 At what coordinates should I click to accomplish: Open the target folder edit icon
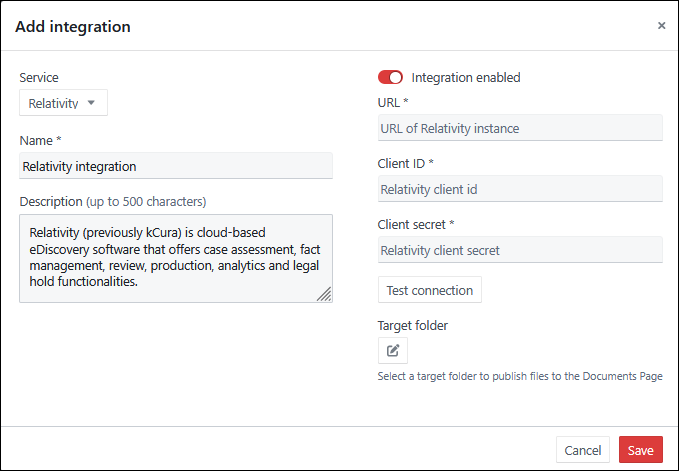(x=393, y=350)
